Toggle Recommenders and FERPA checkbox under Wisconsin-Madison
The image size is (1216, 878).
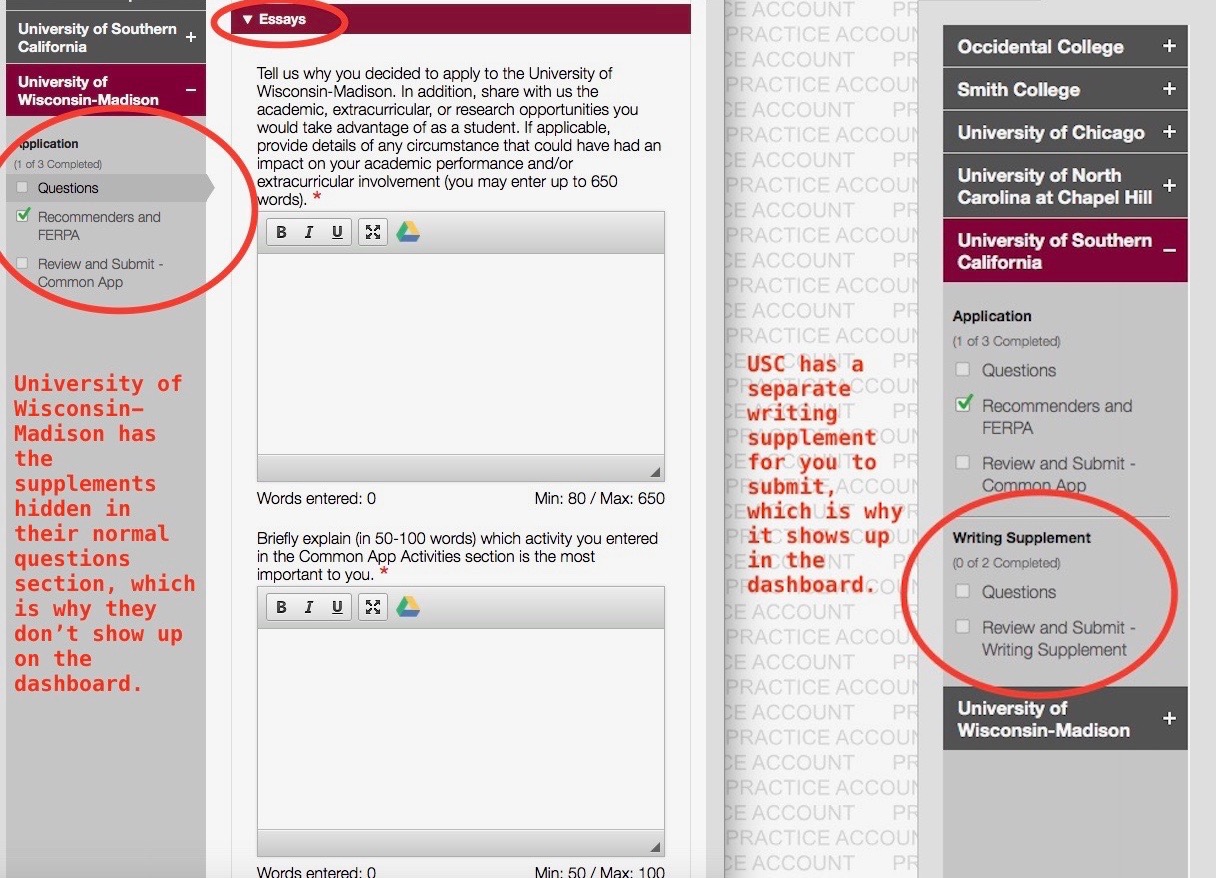(23, 216)
